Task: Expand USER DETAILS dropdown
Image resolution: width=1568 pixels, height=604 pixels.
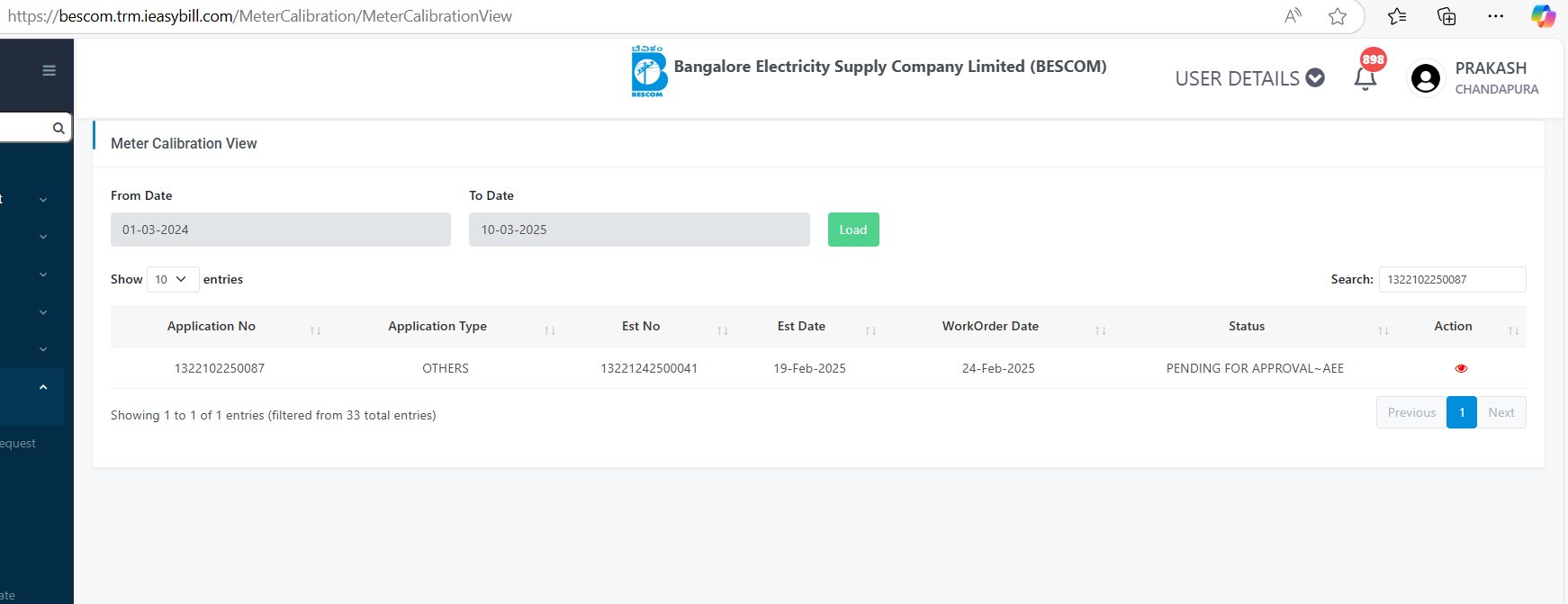Action: tap(1249, 78)
